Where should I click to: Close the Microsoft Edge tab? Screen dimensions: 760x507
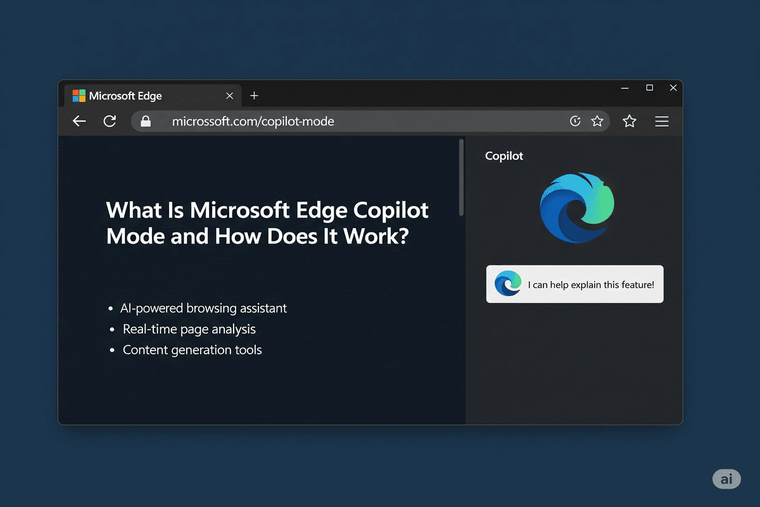click(230, 96)
